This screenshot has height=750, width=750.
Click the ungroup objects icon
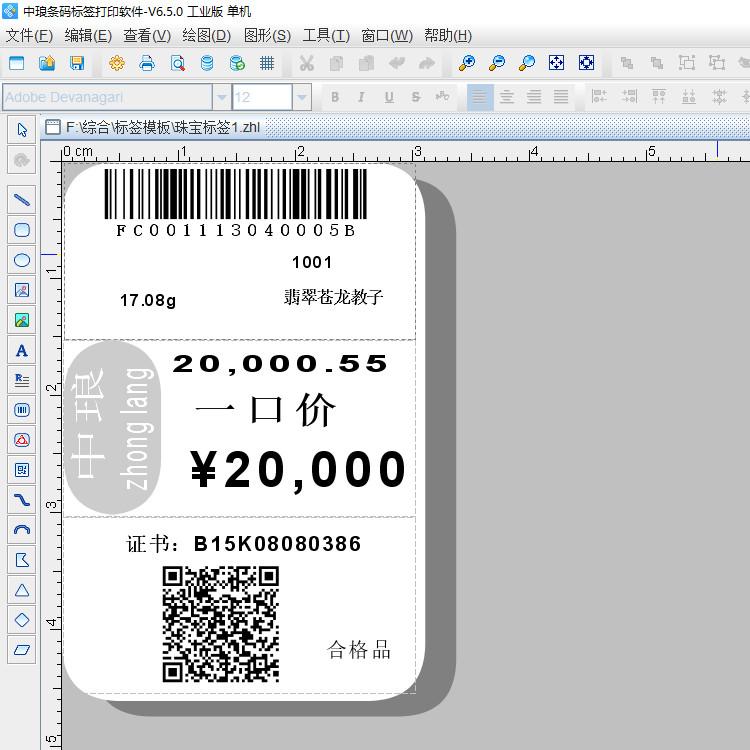717,63
